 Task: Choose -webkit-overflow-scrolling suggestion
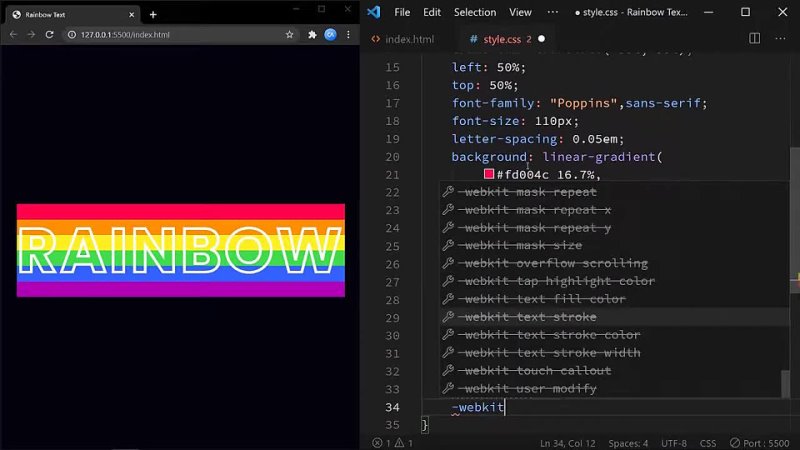click(614, 264)
